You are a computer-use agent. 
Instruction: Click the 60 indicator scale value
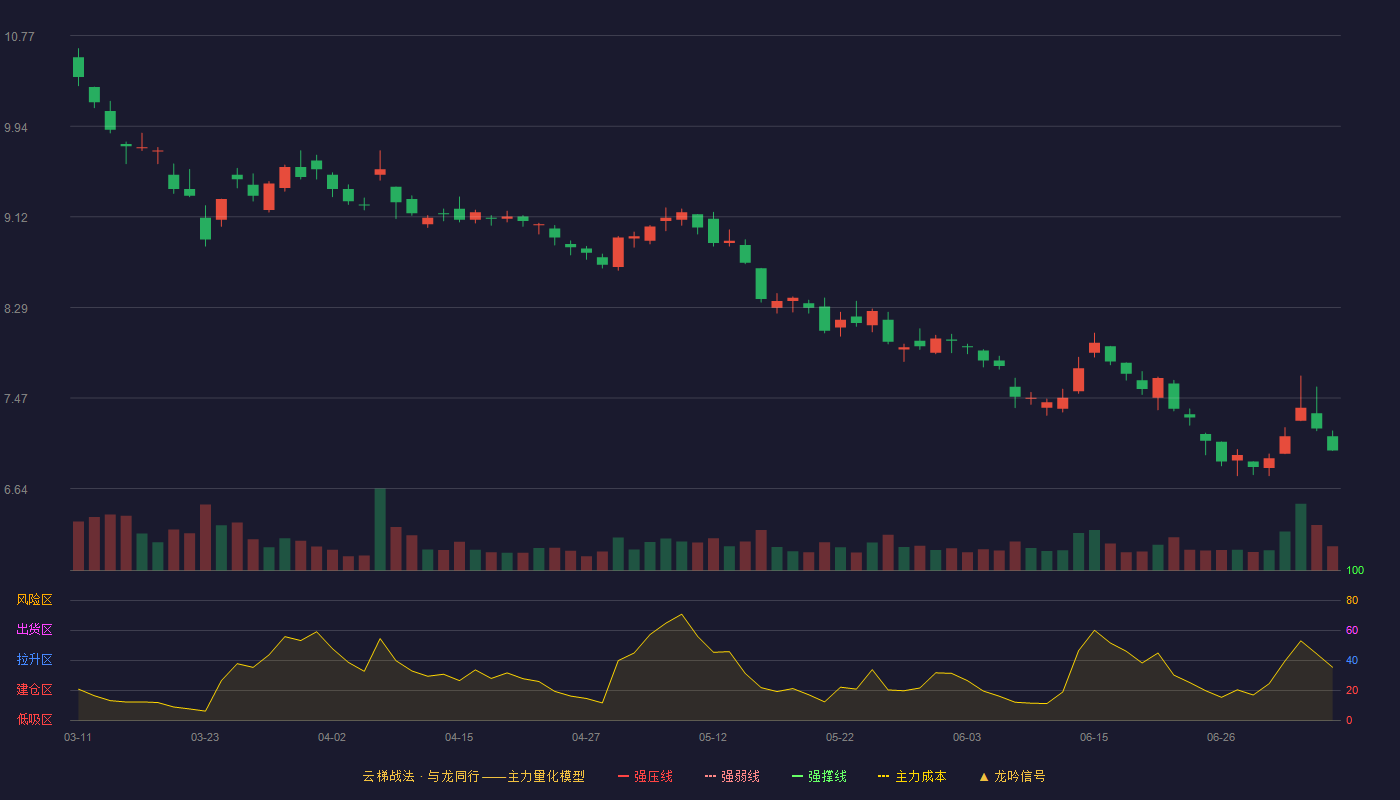[1352, 630]
